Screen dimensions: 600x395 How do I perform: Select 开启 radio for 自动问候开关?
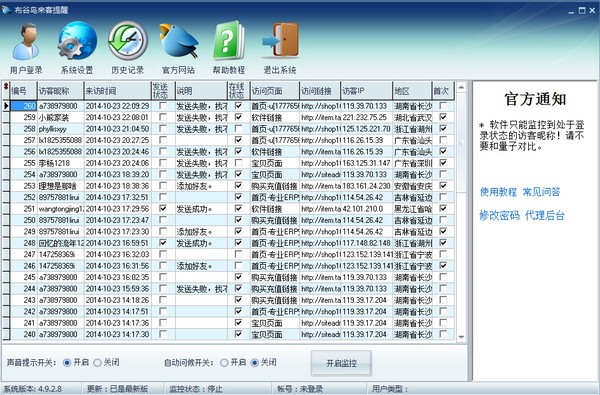(x=225, y=362)
